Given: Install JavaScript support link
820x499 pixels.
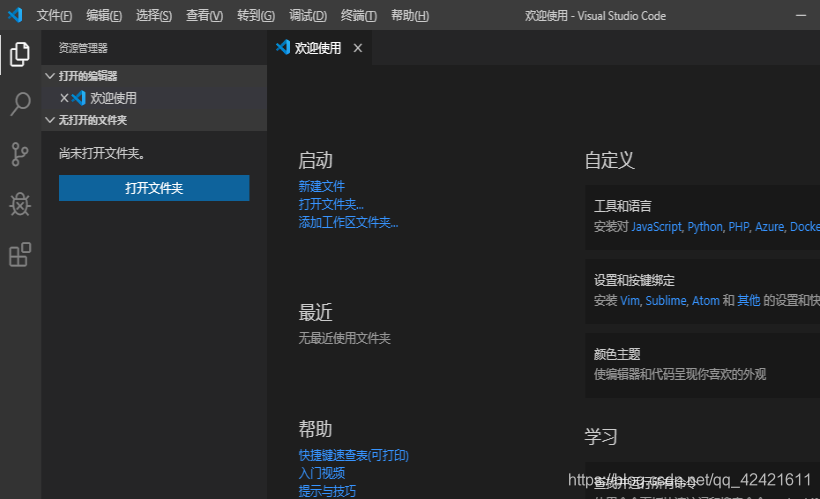Looking at the screenshot, I should (656, 226).
